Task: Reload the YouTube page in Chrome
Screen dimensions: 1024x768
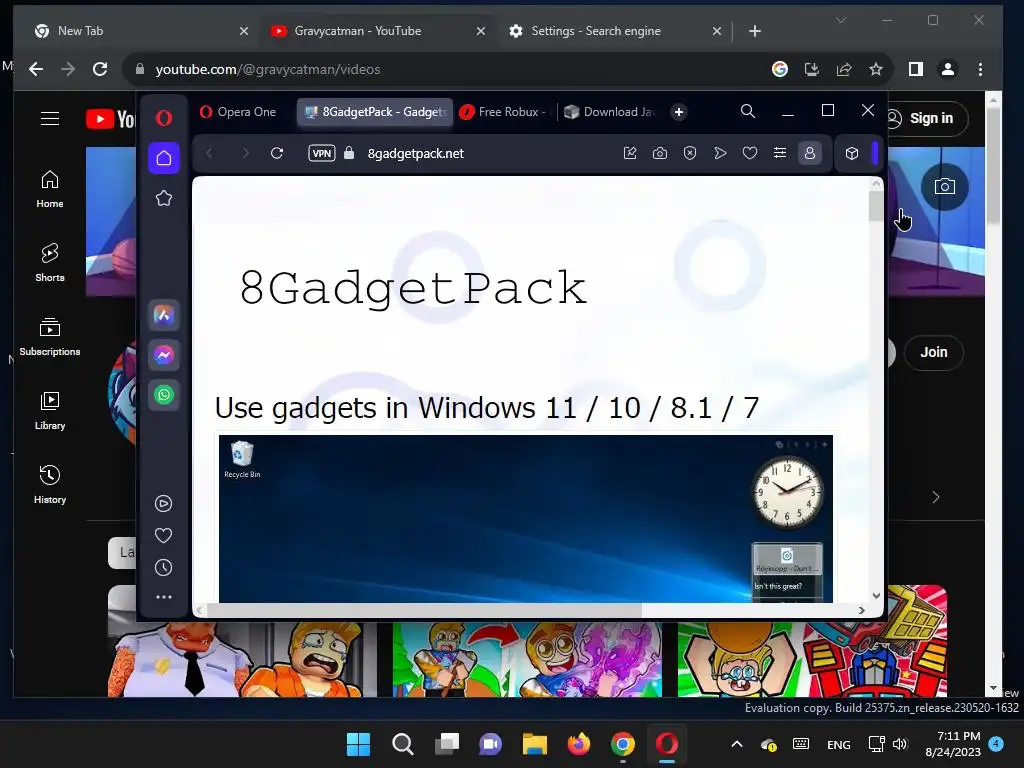Action: pos(100,69)
